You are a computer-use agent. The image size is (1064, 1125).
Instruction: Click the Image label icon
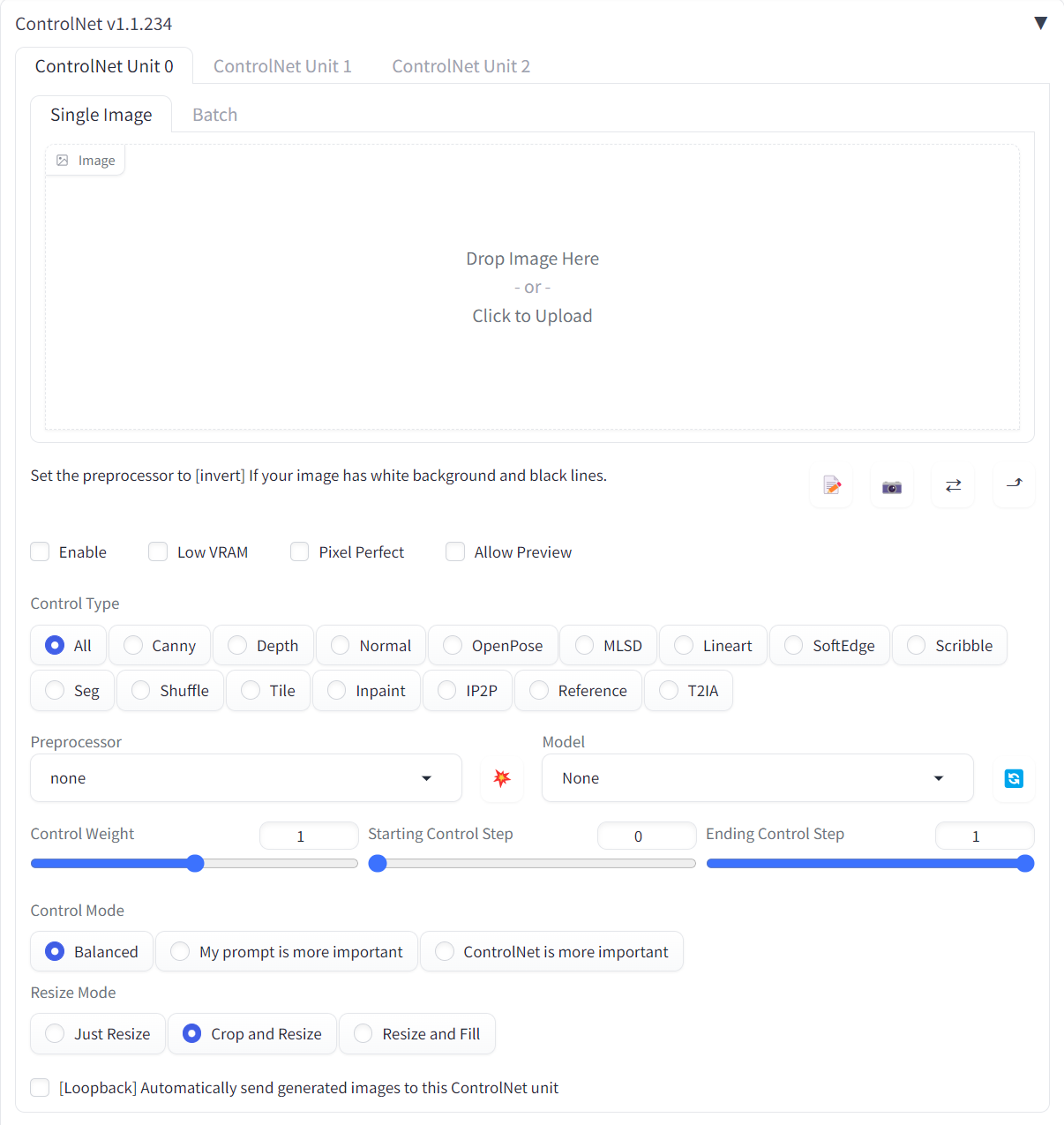63,161
